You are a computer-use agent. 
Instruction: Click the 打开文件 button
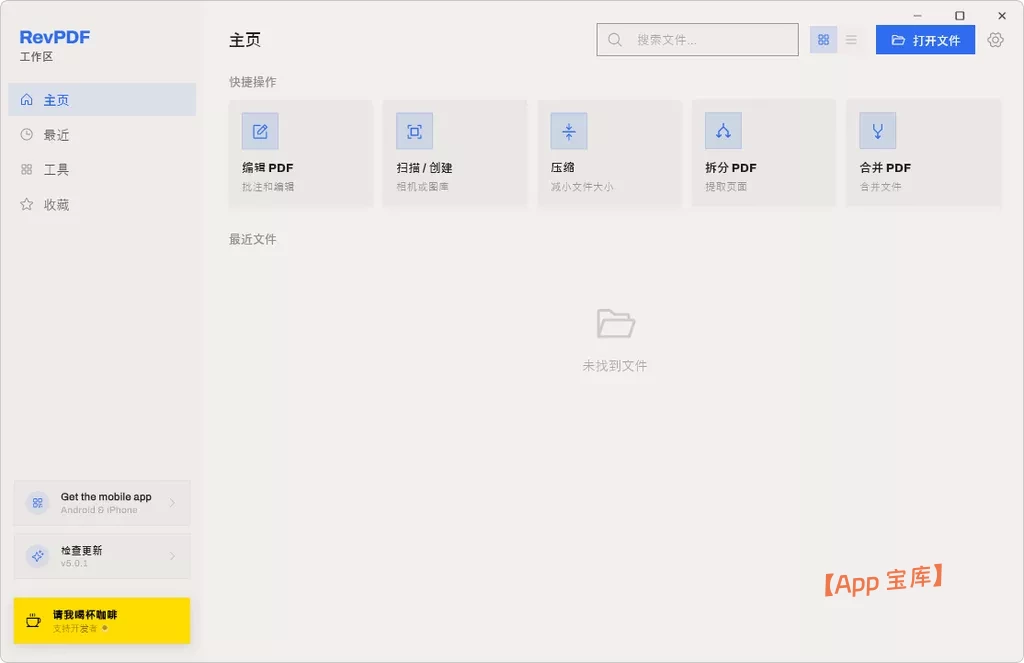[x=925, y=40]
